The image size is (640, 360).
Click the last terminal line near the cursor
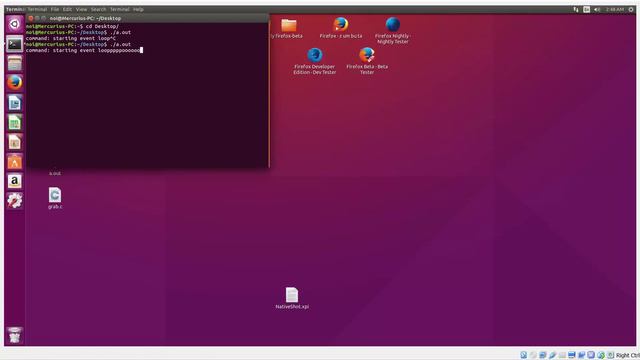click(x=84, y=50)
